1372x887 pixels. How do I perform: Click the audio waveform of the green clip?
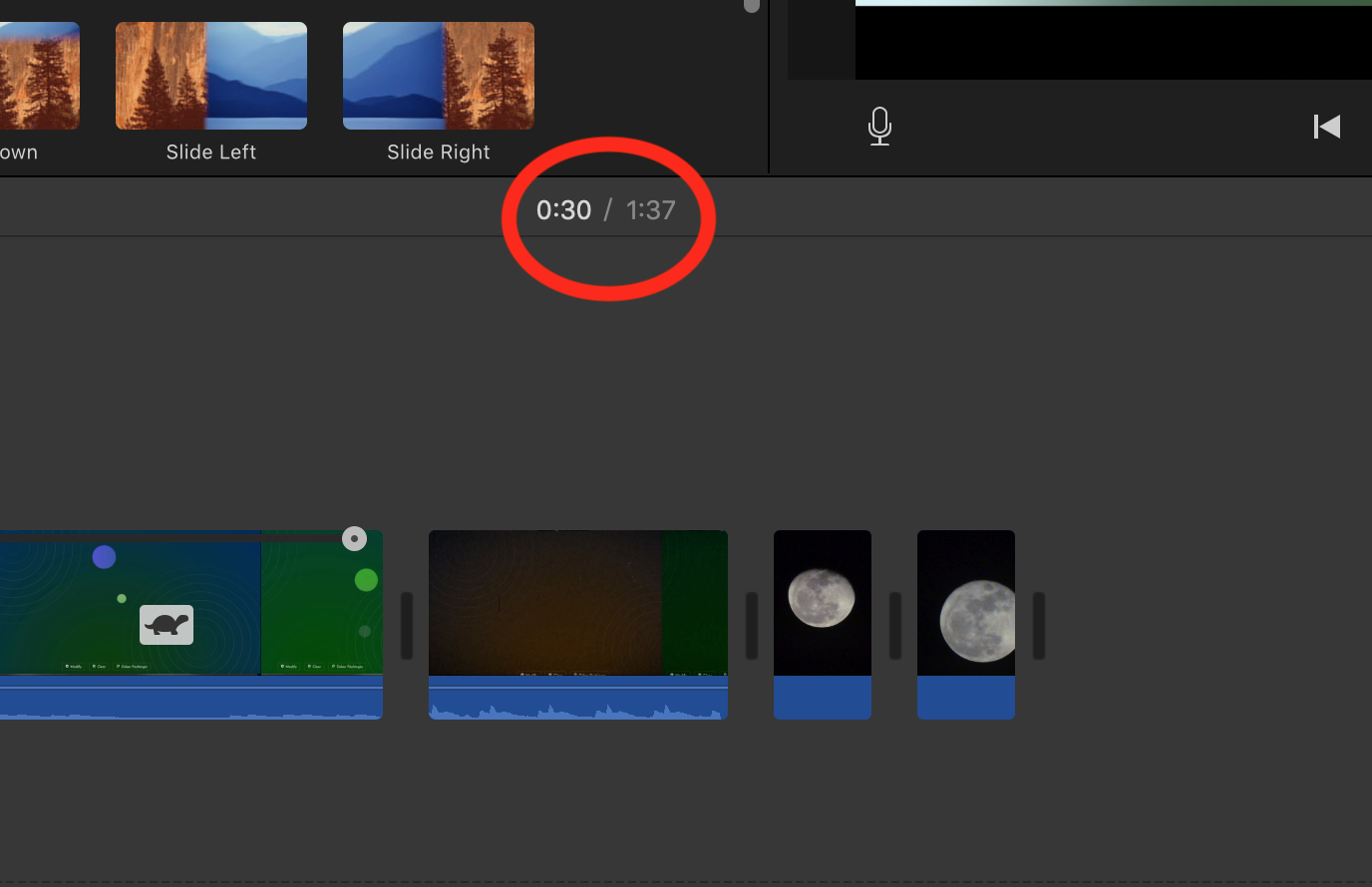191,698
